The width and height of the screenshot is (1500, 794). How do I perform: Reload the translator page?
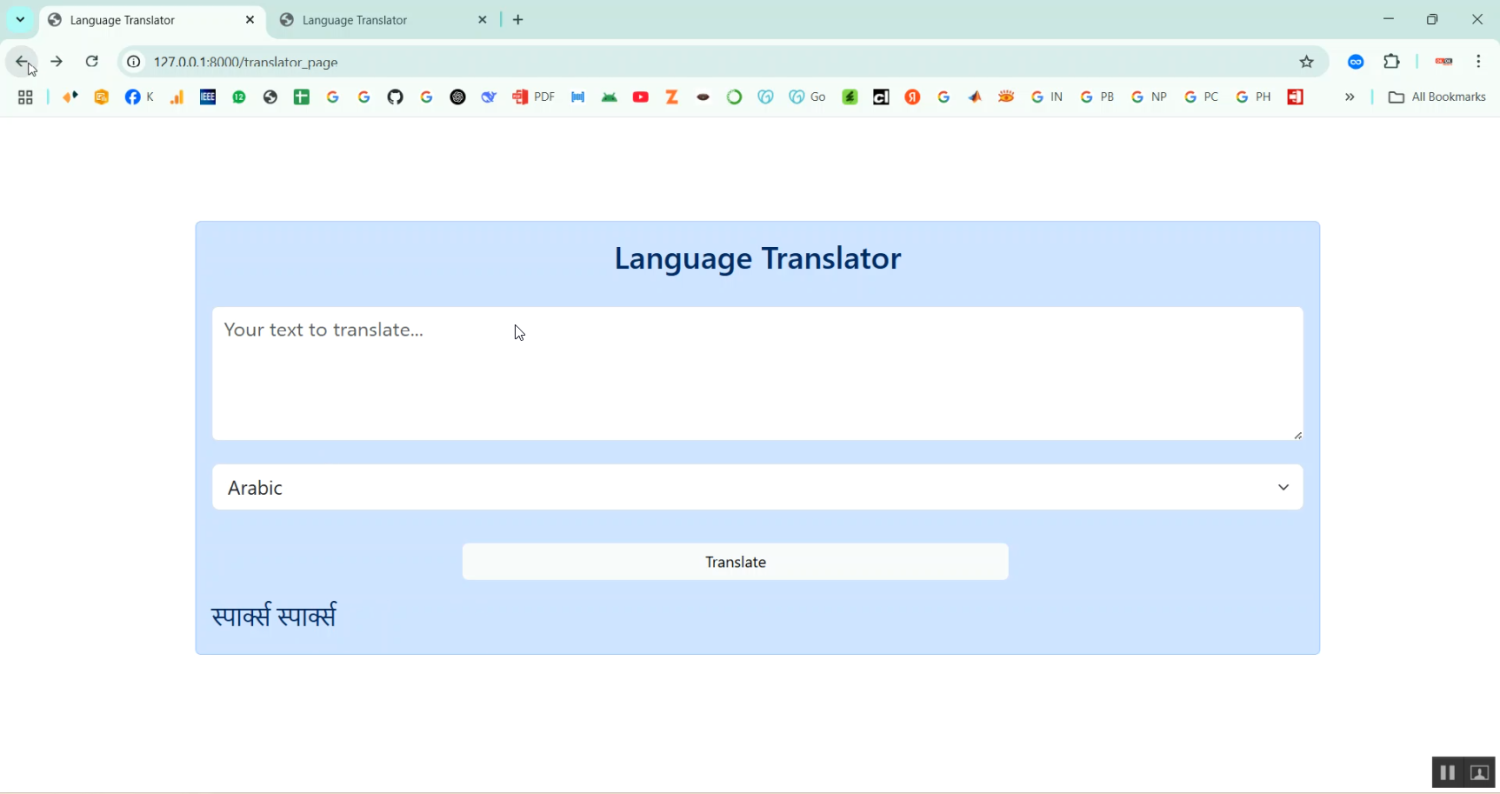coord(92,61)
